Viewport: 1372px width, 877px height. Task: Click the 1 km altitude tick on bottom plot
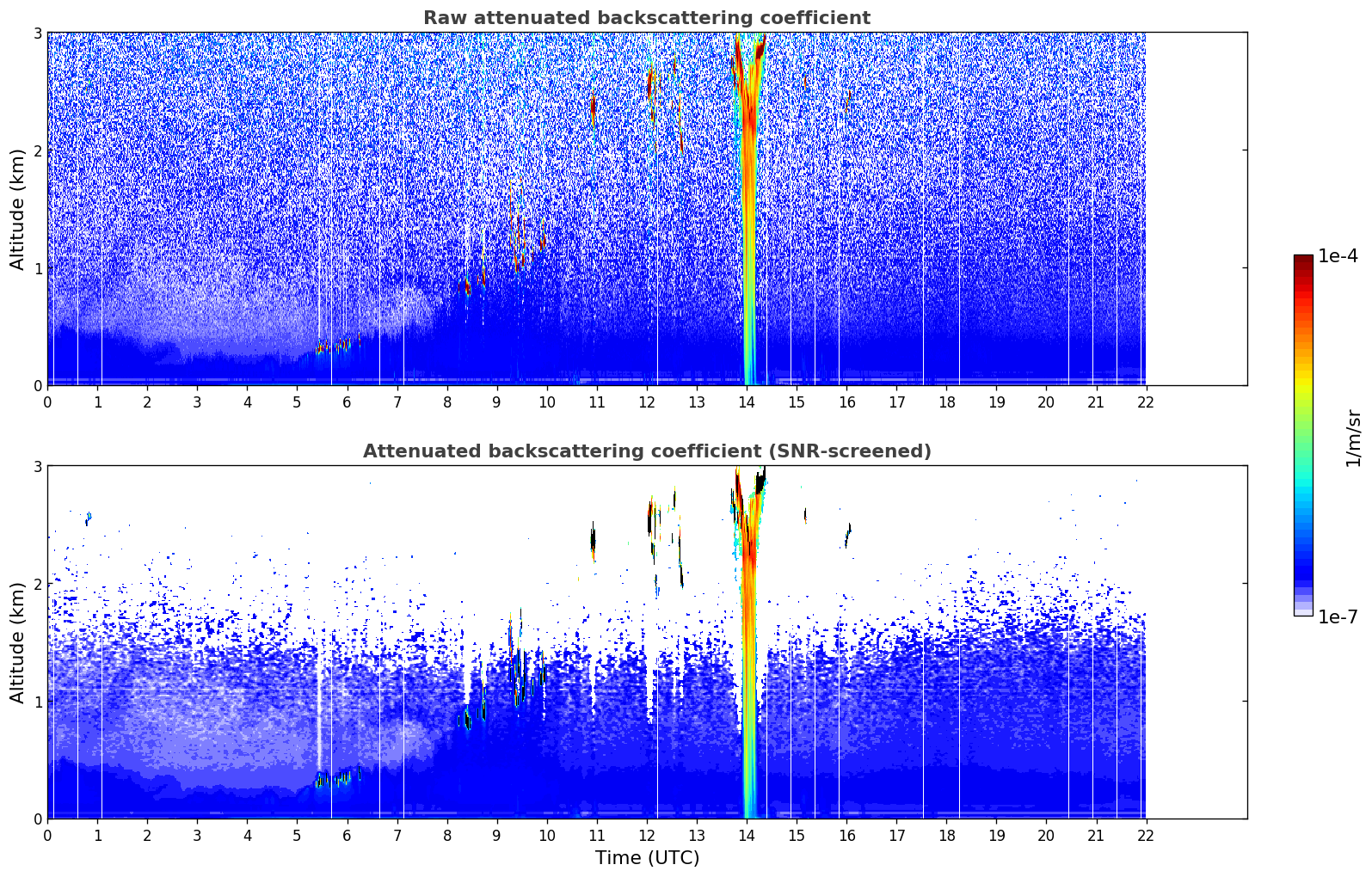click(x=37, y=702)
